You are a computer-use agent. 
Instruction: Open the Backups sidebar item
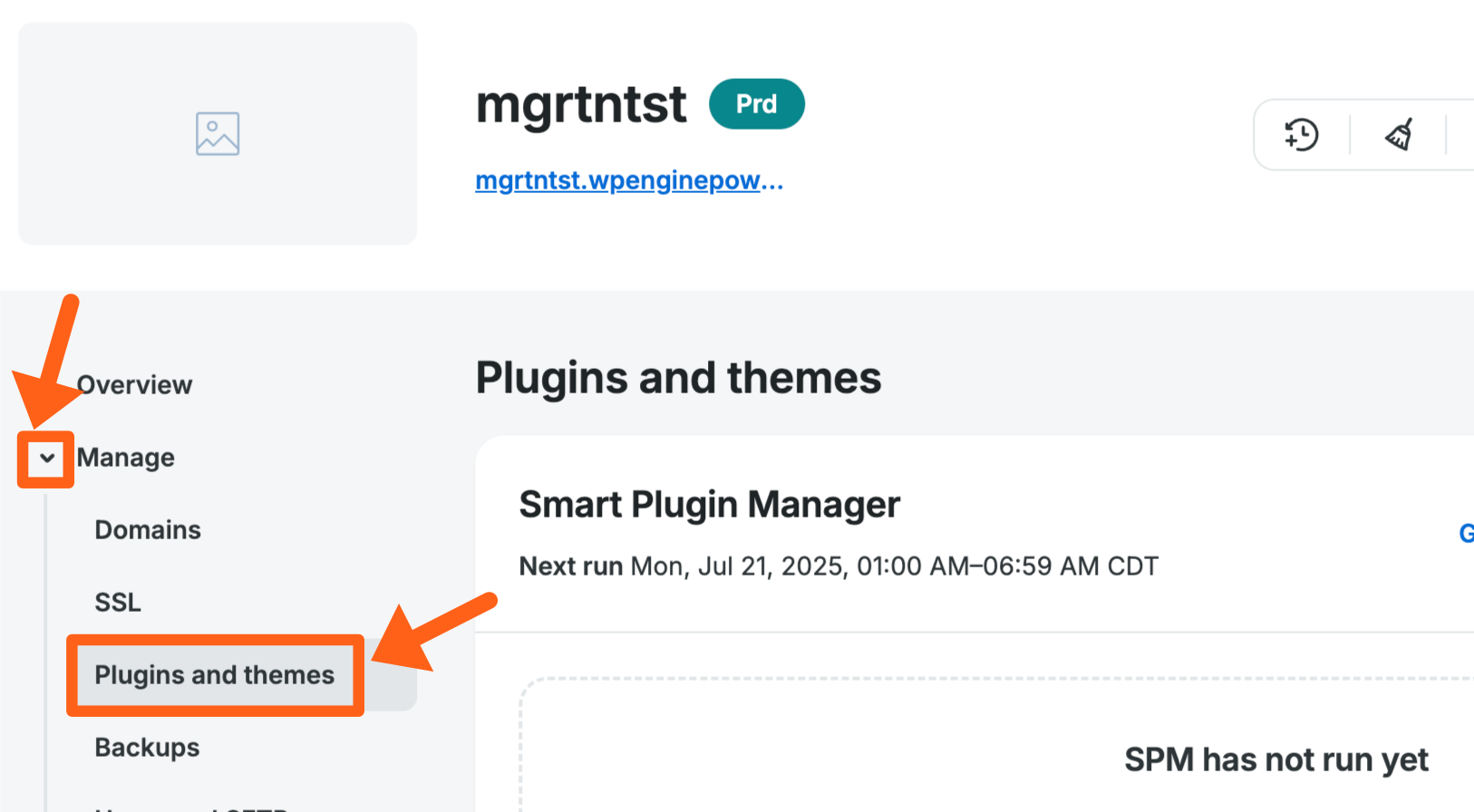pos(147,748)
